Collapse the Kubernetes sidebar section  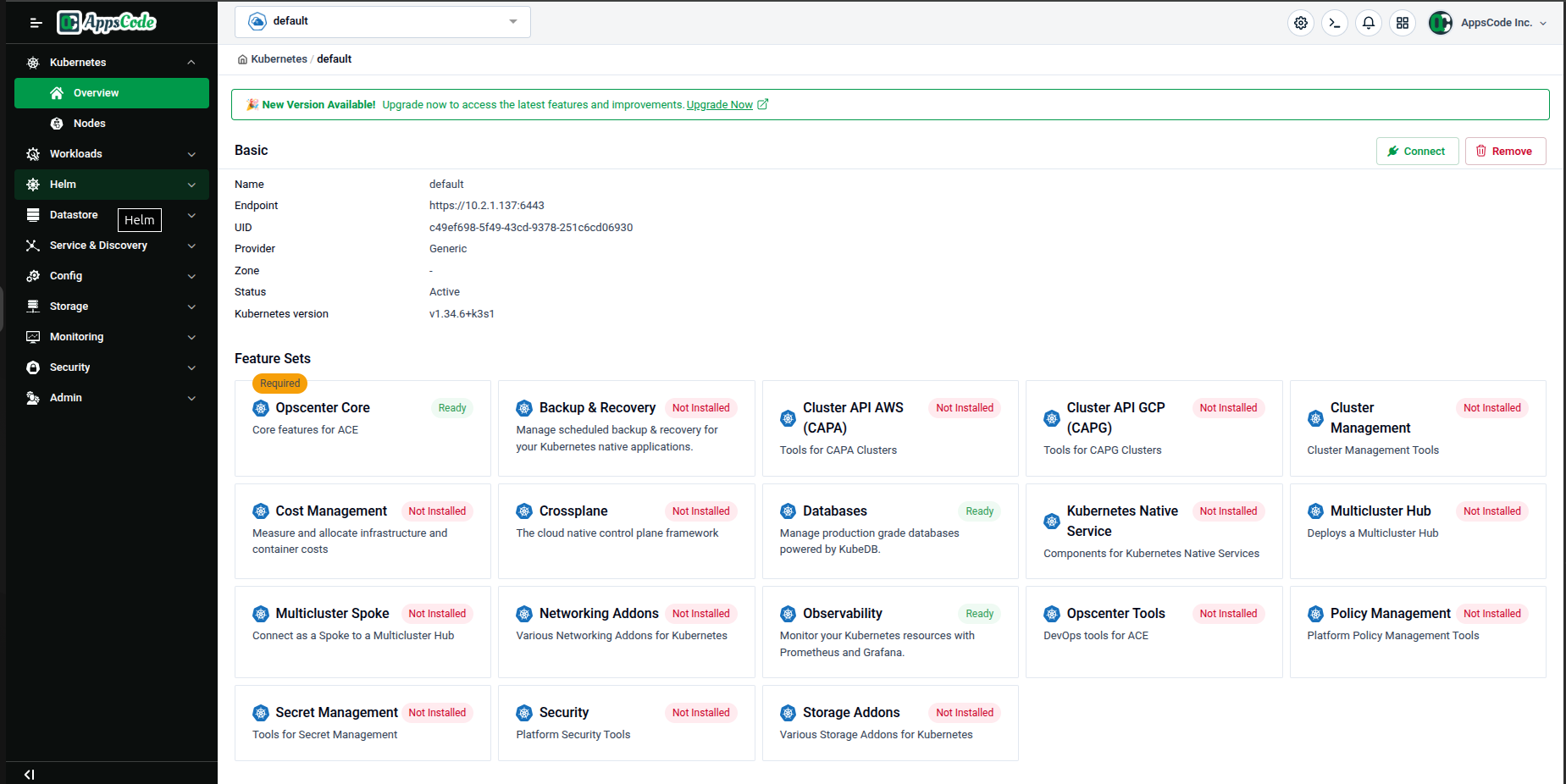191,62
